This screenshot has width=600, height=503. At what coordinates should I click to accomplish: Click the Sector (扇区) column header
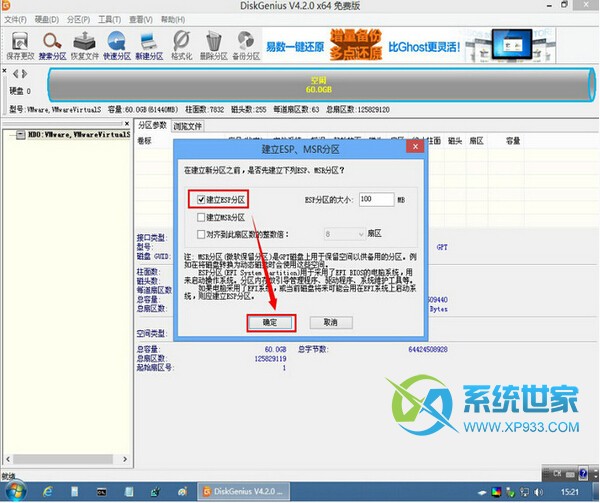click(476, 141)
